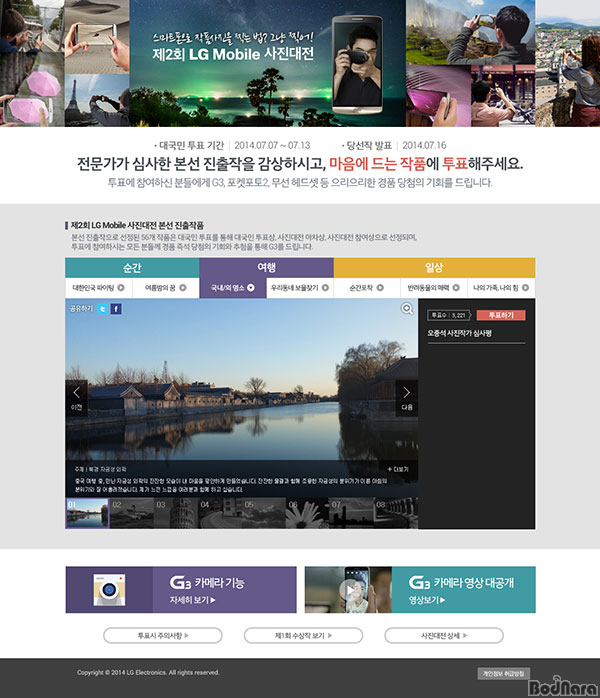Click the zoom magnifier on the photo
600x698 pixels.
point(407,308)
